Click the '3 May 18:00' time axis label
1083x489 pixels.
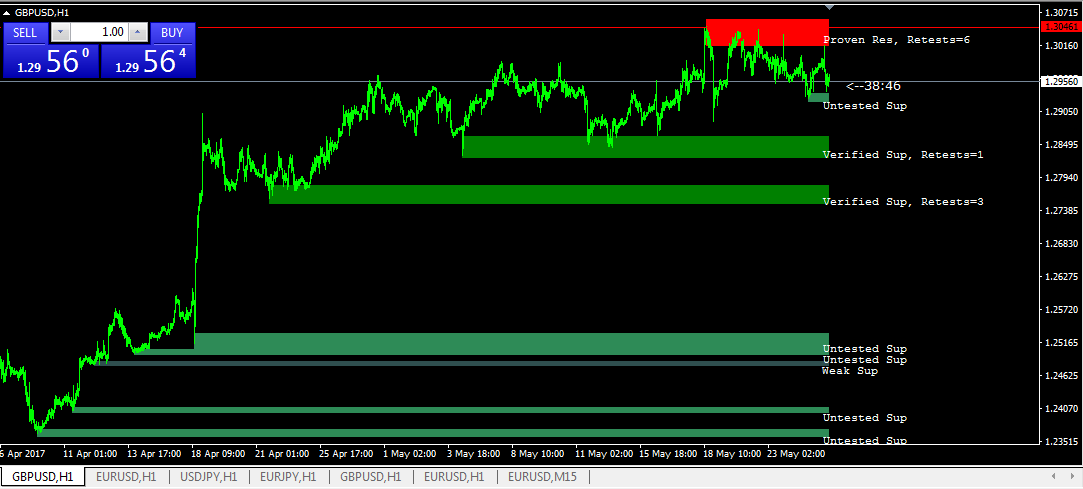(x=474, y=454)
